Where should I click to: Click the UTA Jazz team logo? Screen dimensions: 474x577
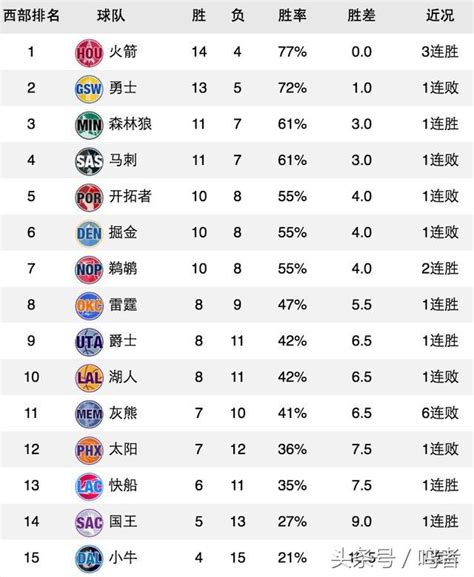click(89, 342)
